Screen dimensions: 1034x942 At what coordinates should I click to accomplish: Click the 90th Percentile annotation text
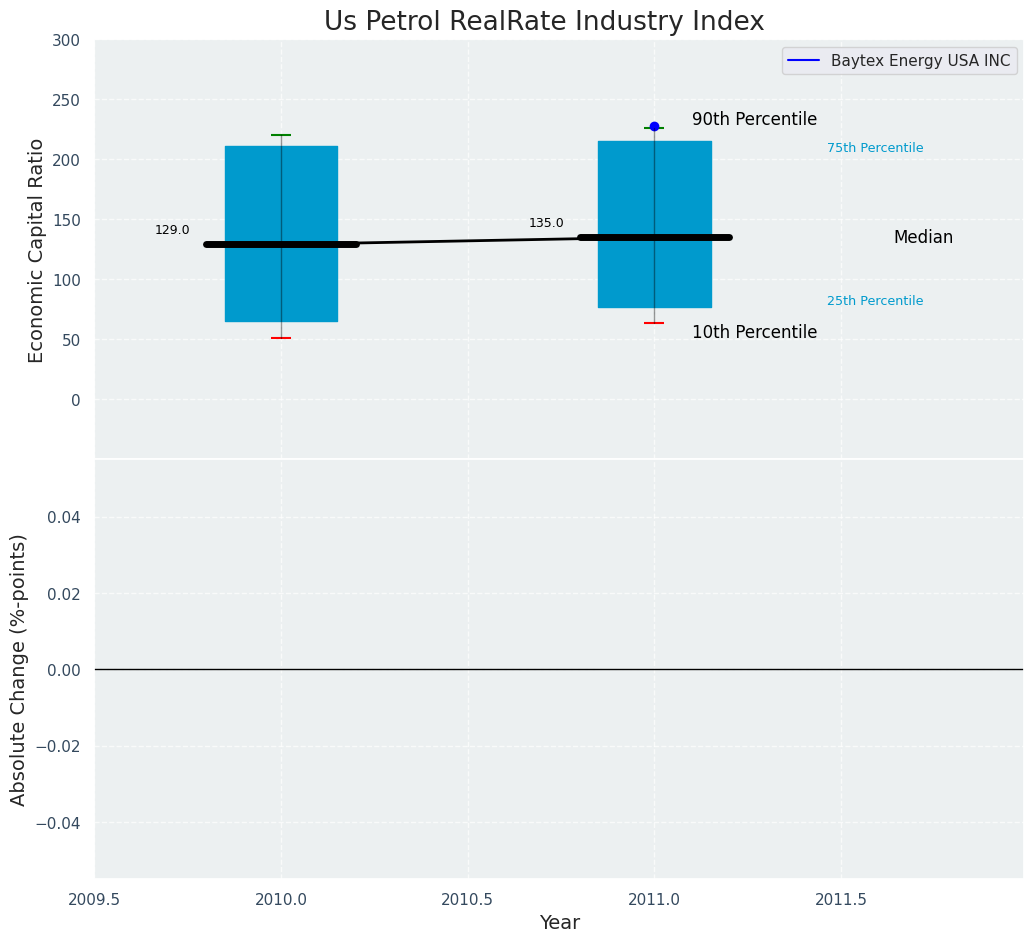tap(754, 119)
